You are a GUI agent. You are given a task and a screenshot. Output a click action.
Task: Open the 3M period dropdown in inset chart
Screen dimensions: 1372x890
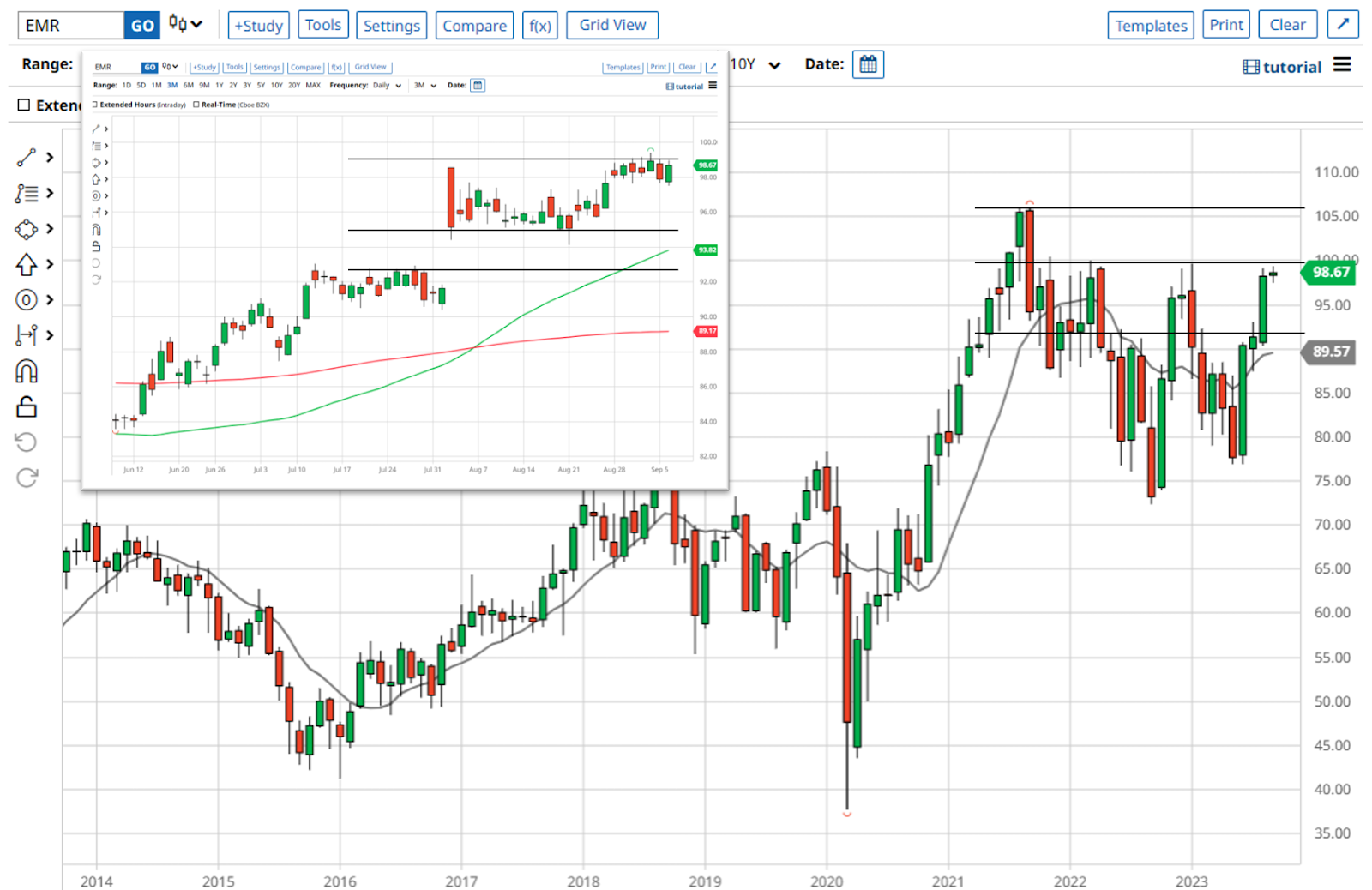[x=425, y=86]
